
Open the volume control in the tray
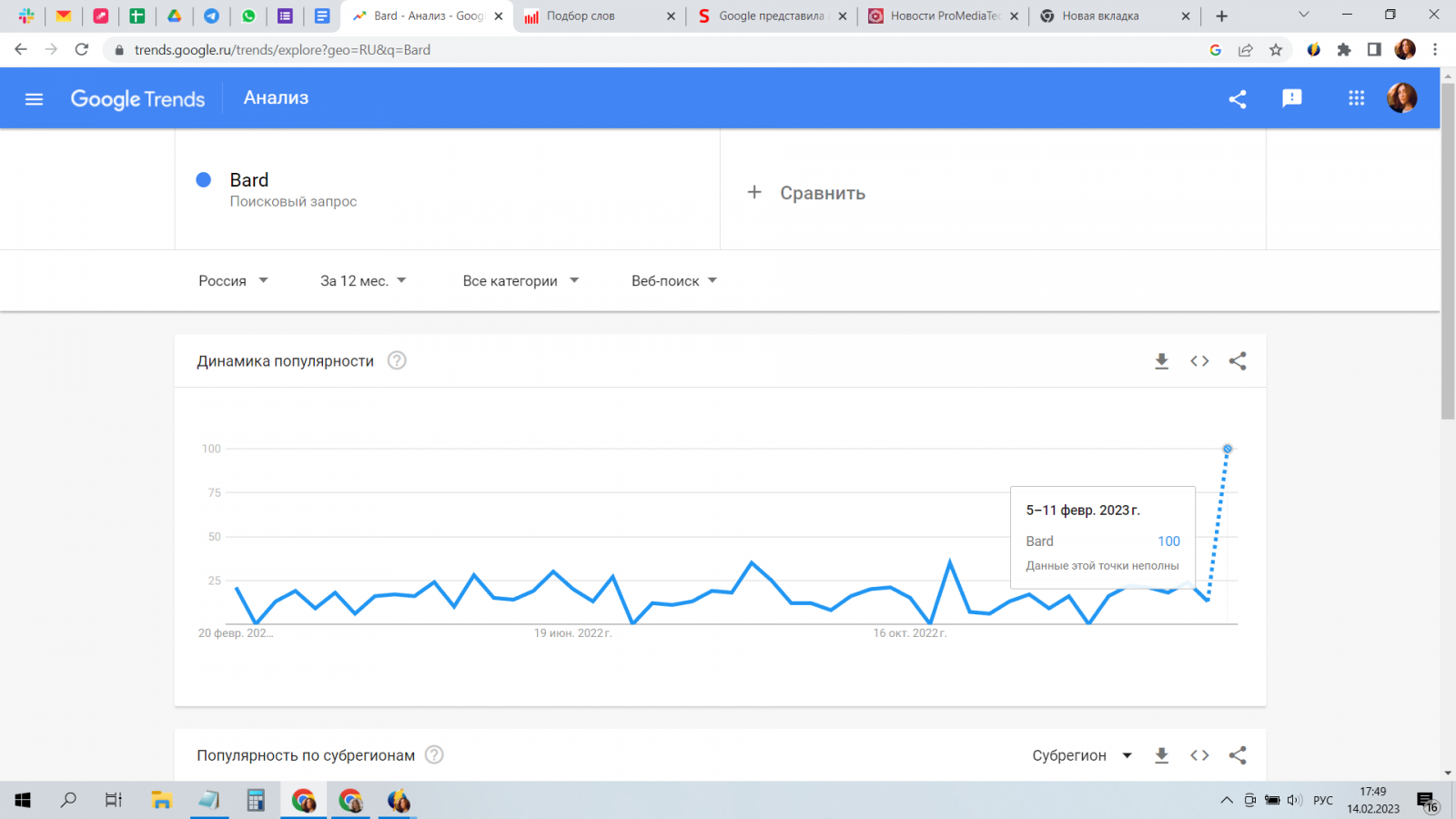coord(1294,800)
